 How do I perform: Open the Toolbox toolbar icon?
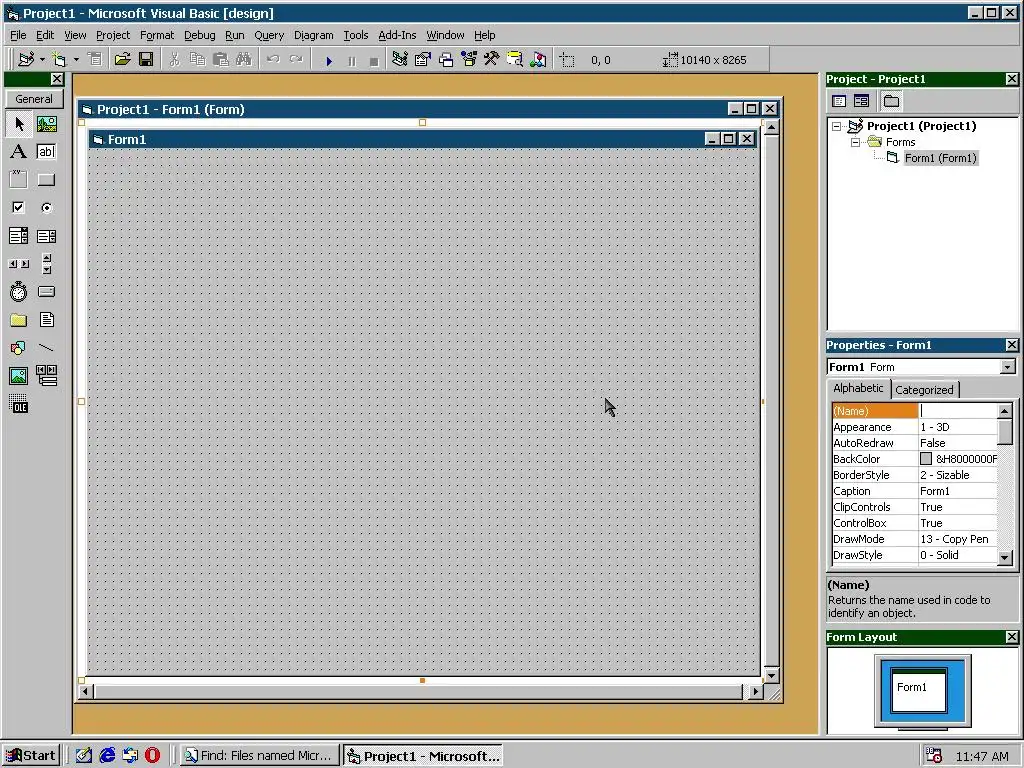tap(492, 60)
